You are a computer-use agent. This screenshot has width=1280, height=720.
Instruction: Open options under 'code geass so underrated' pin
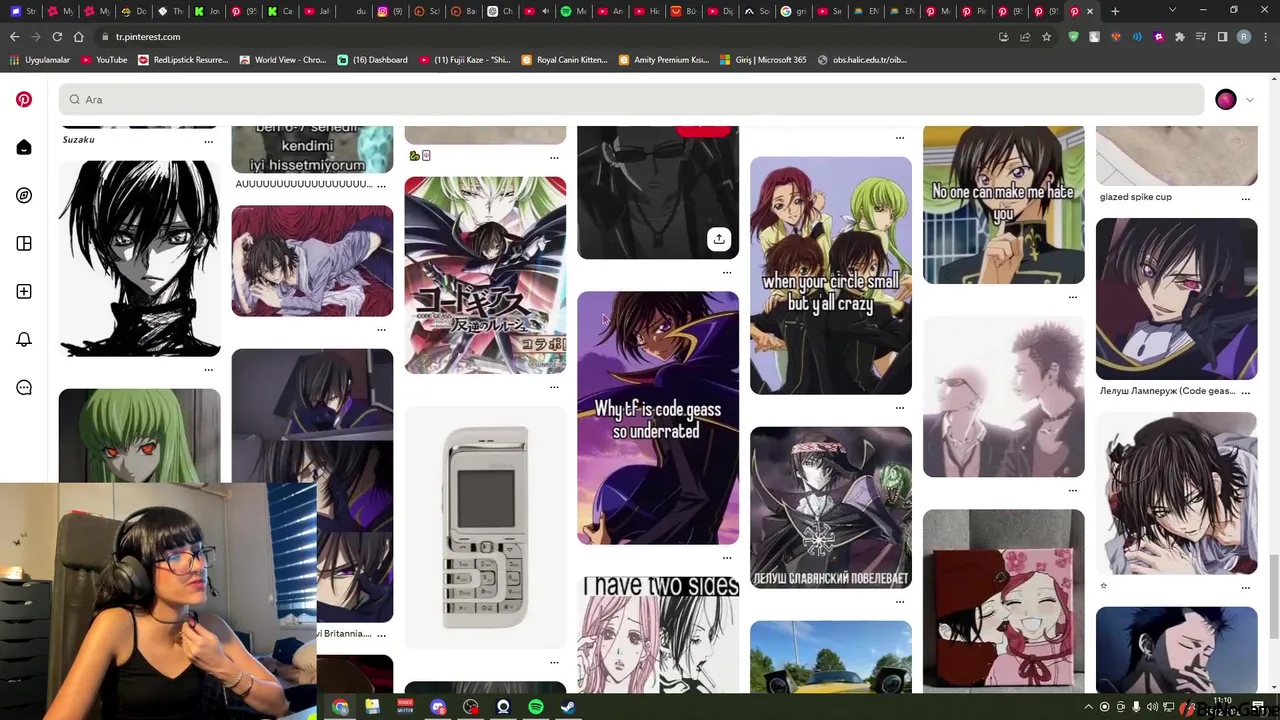click(727, 557)
